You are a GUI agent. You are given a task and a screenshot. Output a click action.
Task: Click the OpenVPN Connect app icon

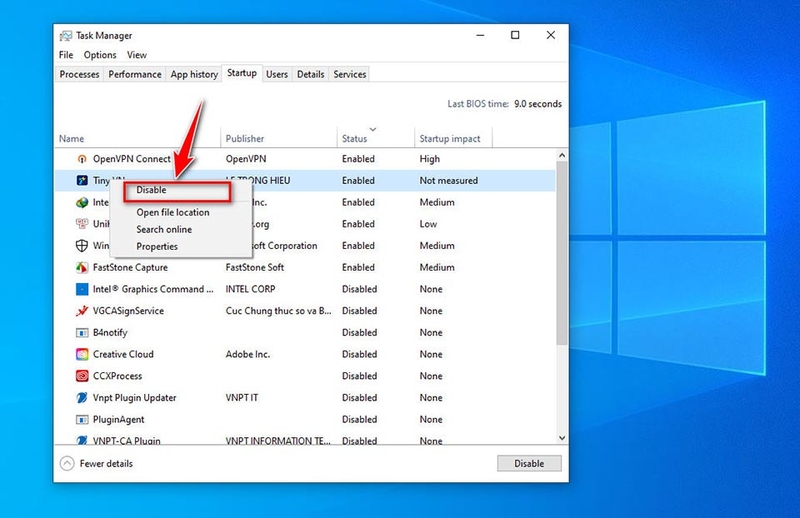click(x=83, y=159)
